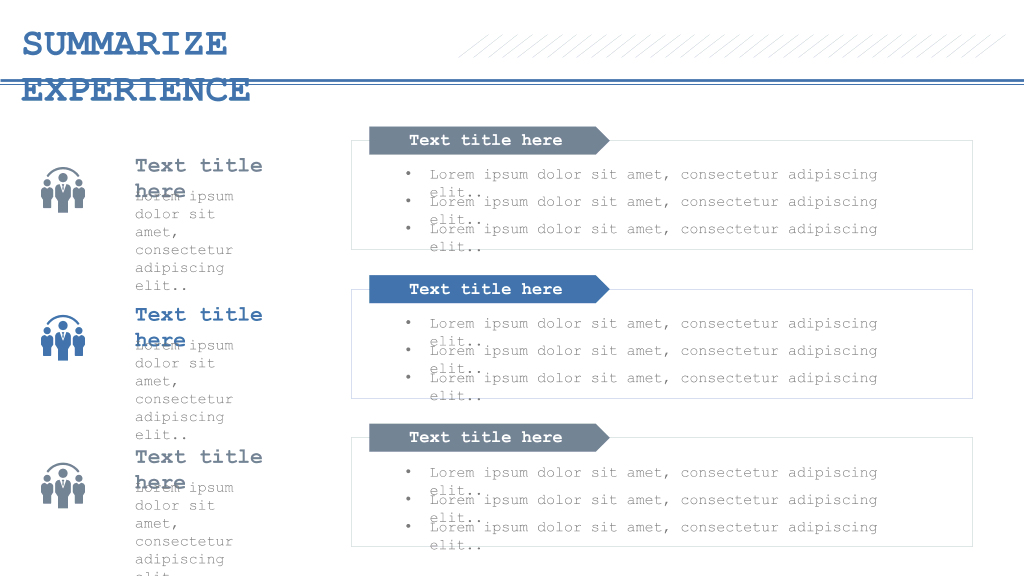This screenshot has width=1024, height=576.
Task: Click the Lorem ipsum paragraph beside the top icon
Action: coord(184,241)
